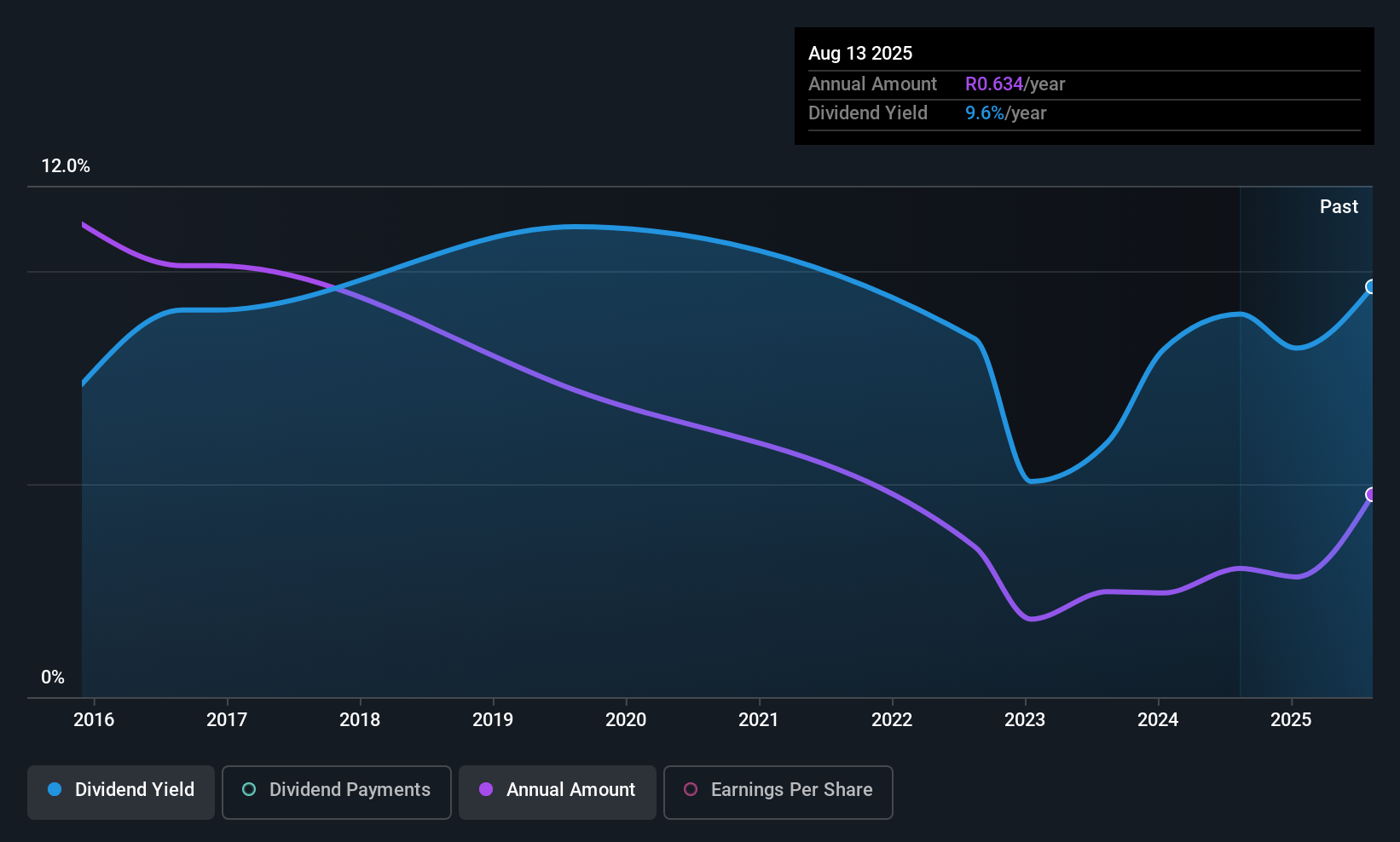Viewport: 1400px width, 842px height.
Task: Click the 9.6% dividend yield value
Action: [x=984, y=113]
